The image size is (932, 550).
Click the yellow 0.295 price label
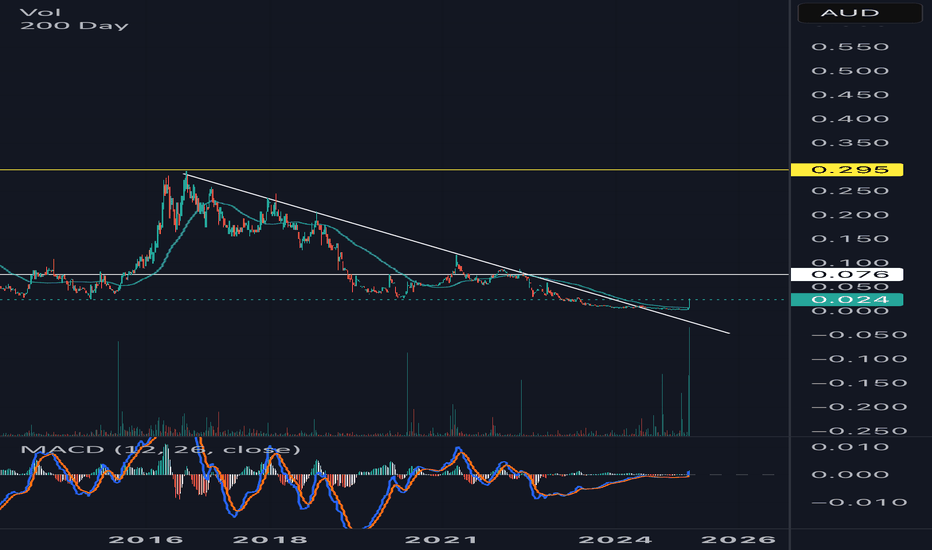(x=847, y=170)
